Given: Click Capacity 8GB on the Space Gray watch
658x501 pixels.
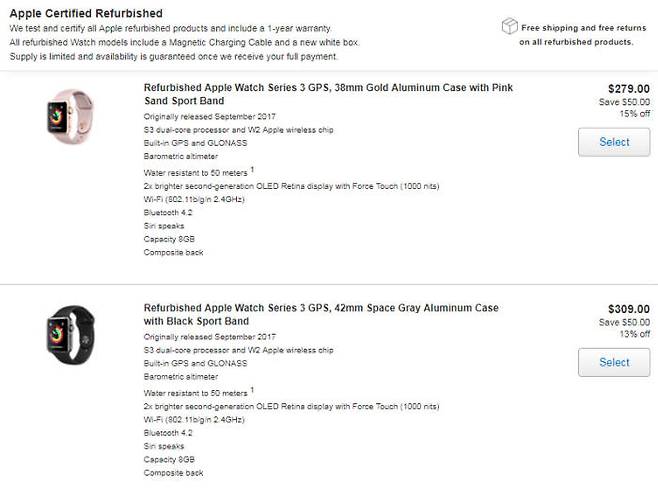Looking at the screenshot, I should 169,460.
